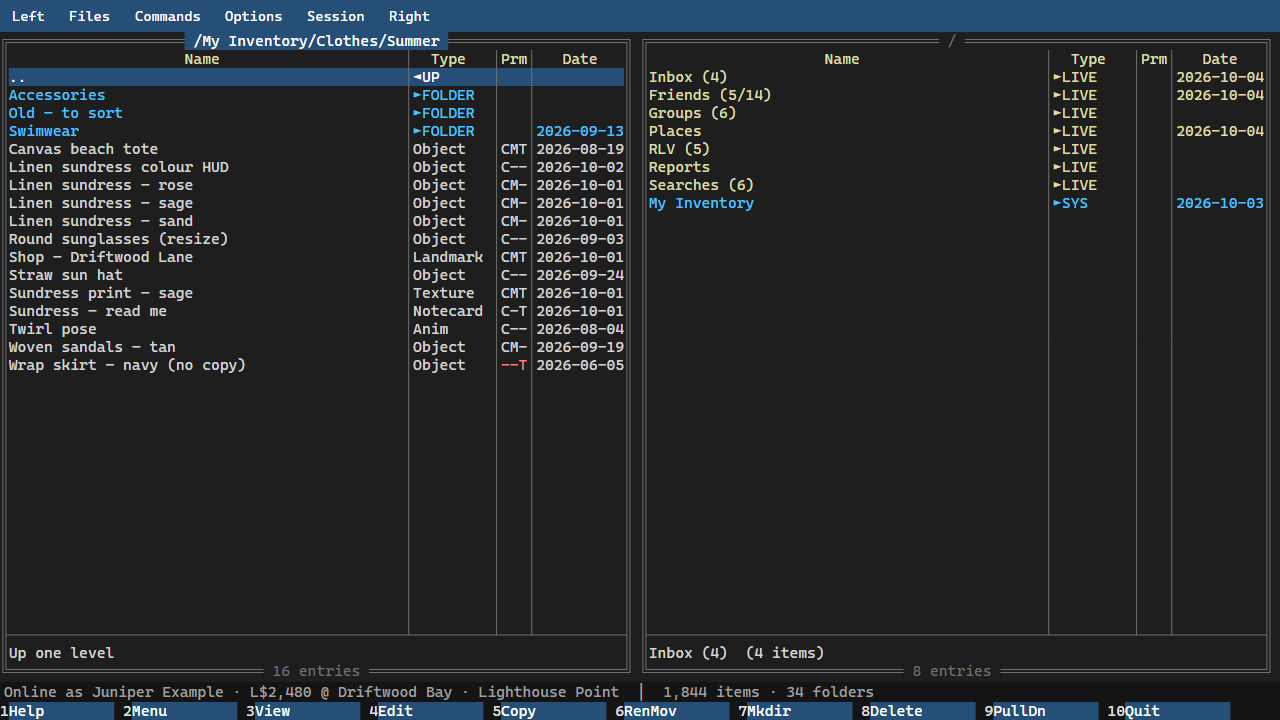Image resolution: width=1280 pixels, height=720 pixels.
Task: Select 'Twirl pose' animation
Action: [316, 329]
